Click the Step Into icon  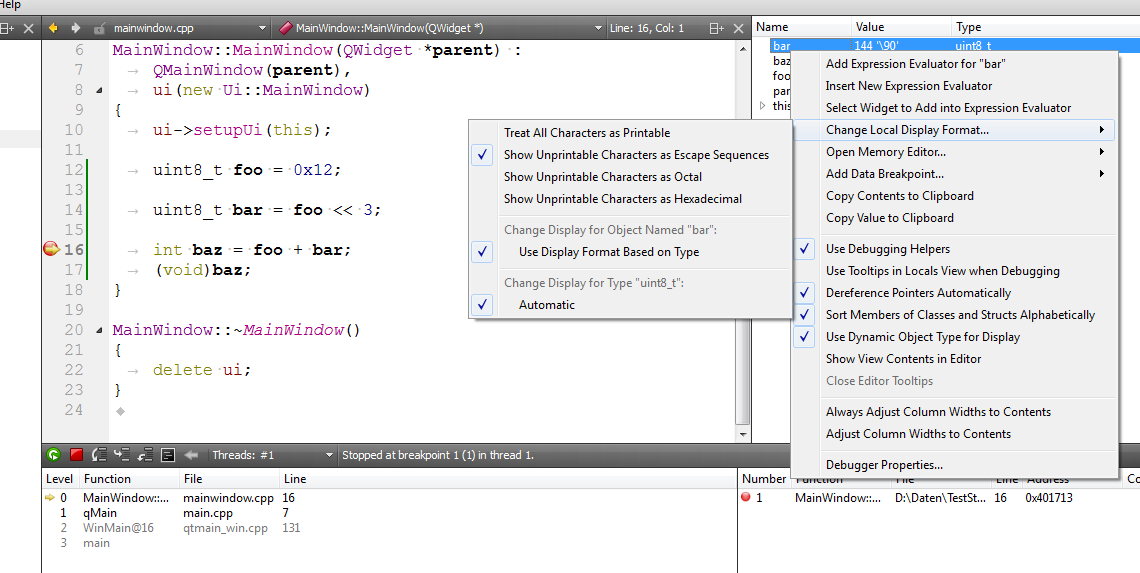point(122,455)
